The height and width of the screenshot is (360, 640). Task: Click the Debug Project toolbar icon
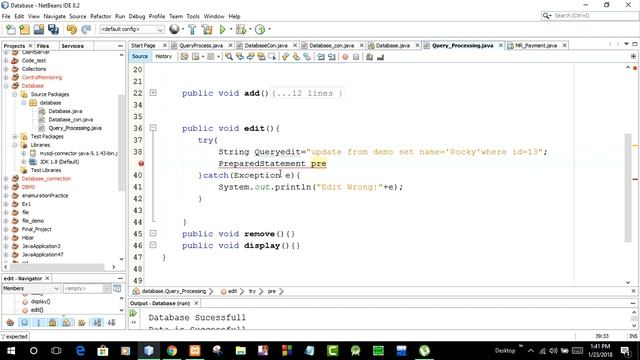241,29
